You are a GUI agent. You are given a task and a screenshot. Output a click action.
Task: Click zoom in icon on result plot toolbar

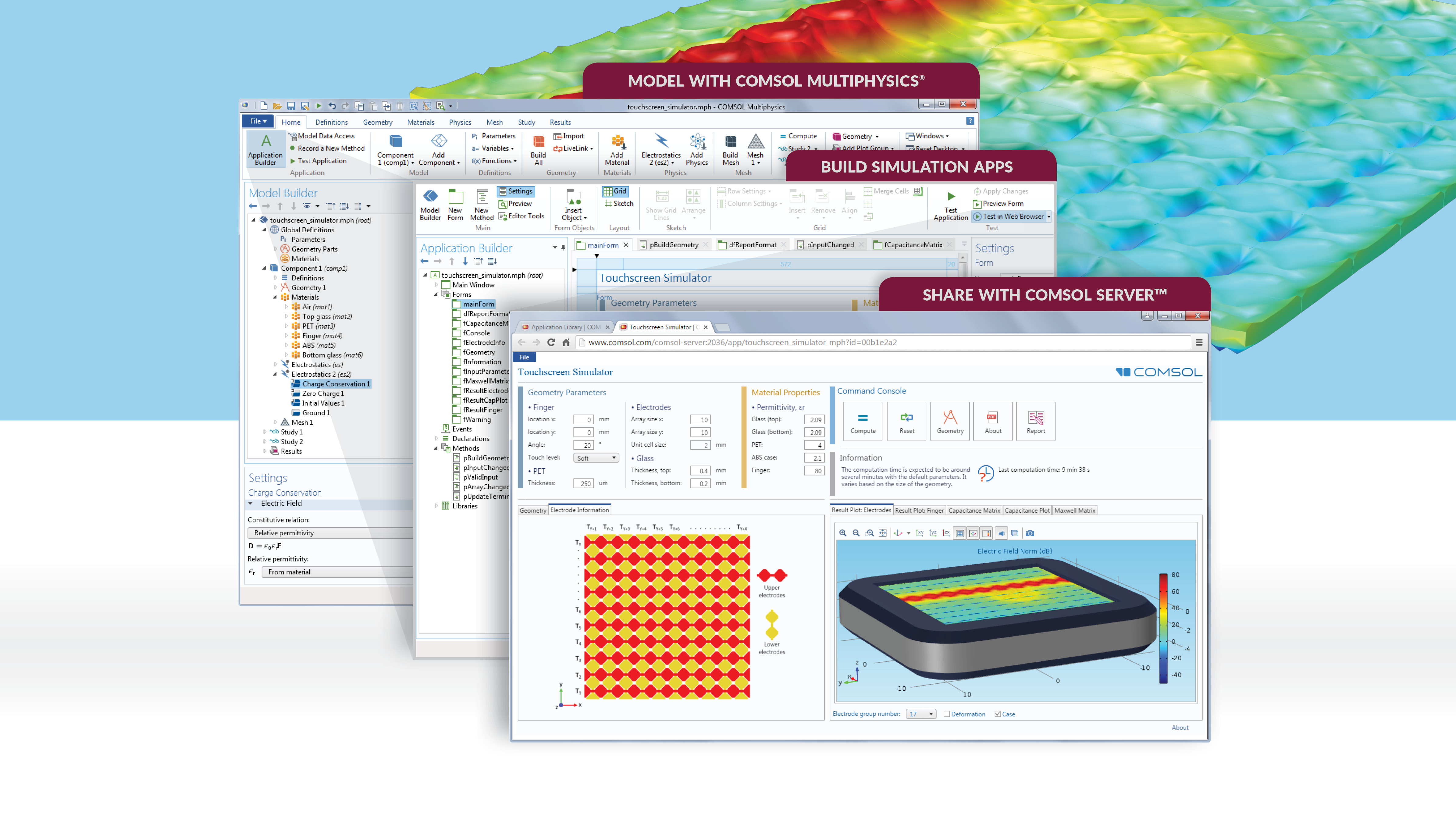click(x=843, y=533)
